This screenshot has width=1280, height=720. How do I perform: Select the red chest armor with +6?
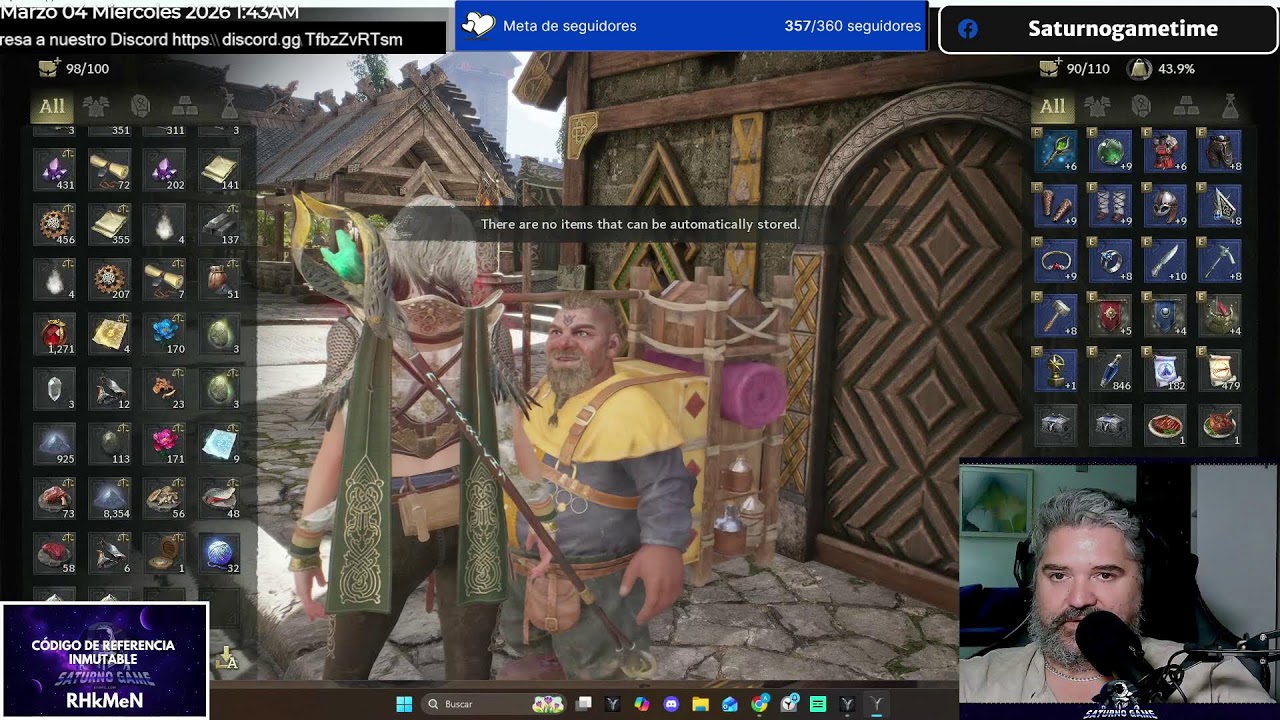click(1165, 151)
